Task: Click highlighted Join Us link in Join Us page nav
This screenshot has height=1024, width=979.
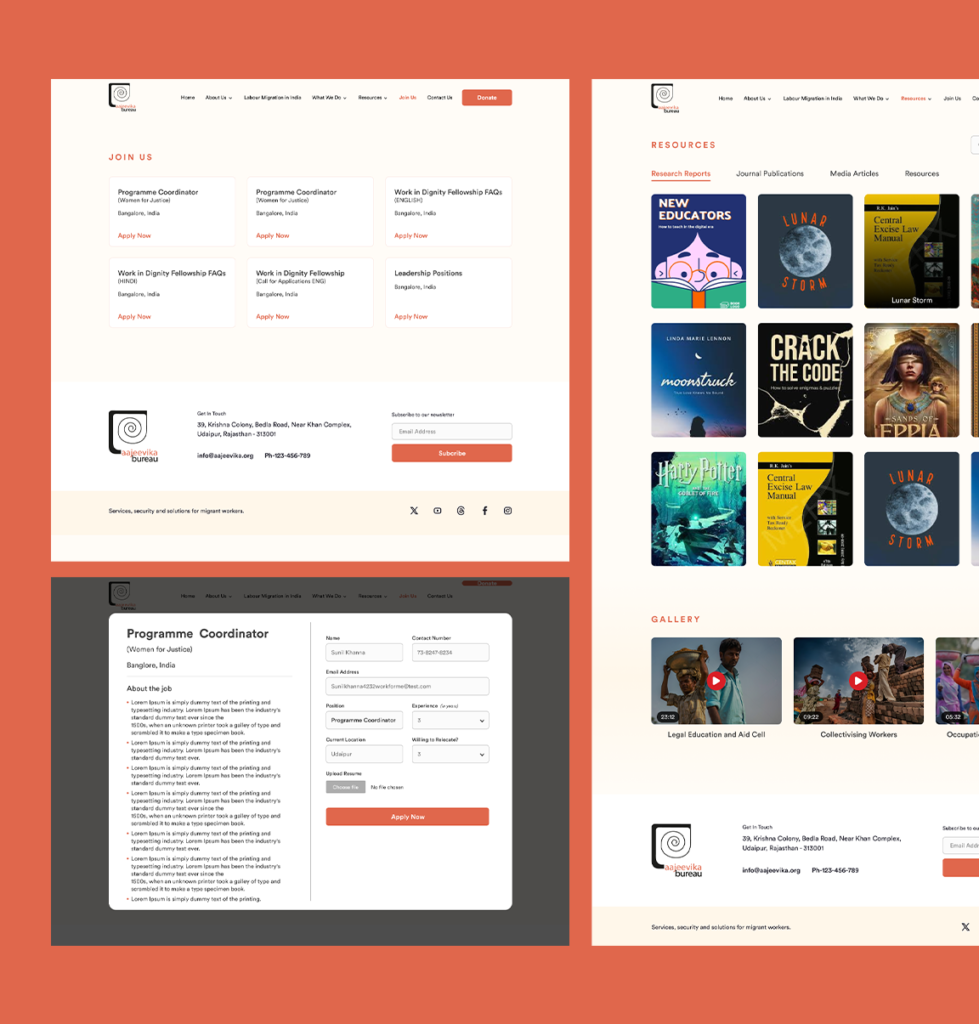Action: click(408, 97)
